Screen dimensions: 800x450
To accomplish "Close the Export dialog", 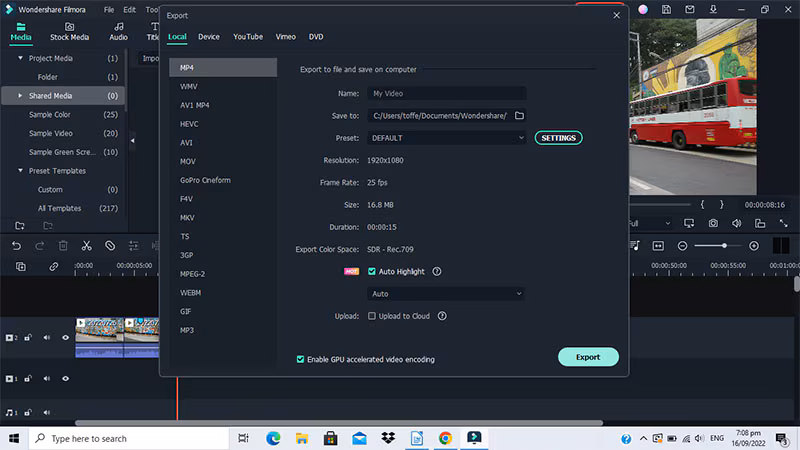I will pyautogui.click(x=616, y=15).
